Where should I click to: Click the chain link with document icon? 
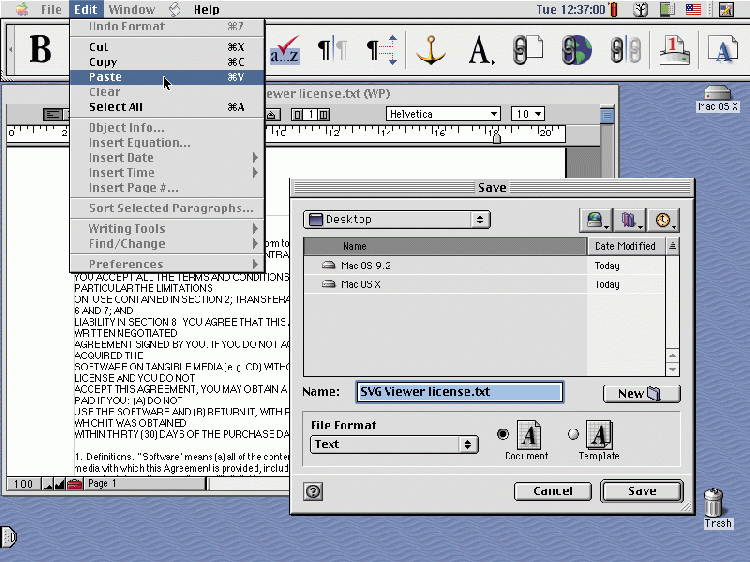[x=528, y=50]
